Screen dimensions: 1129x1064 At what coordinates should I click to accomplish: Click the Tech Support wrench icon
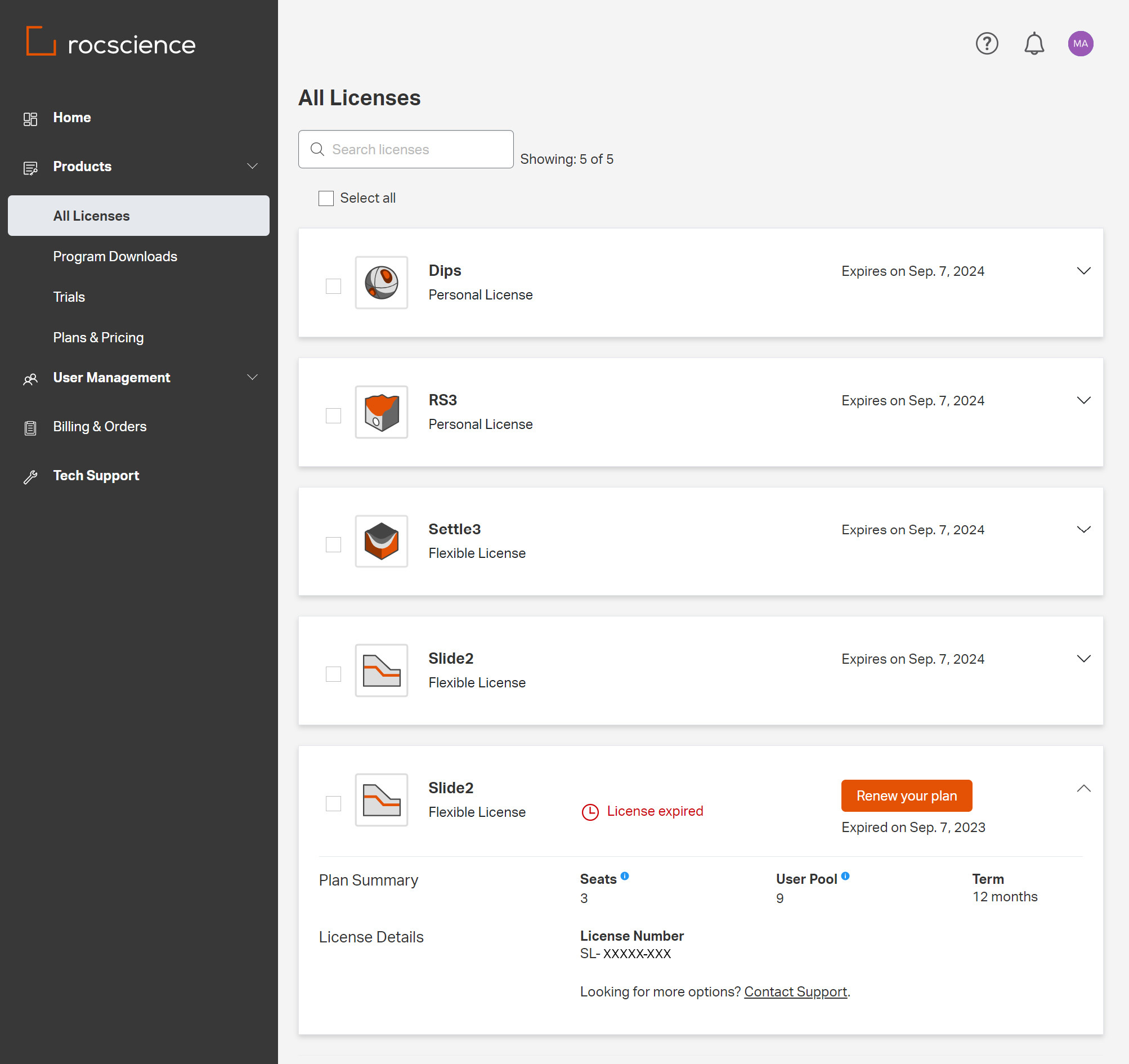[30, 477]
